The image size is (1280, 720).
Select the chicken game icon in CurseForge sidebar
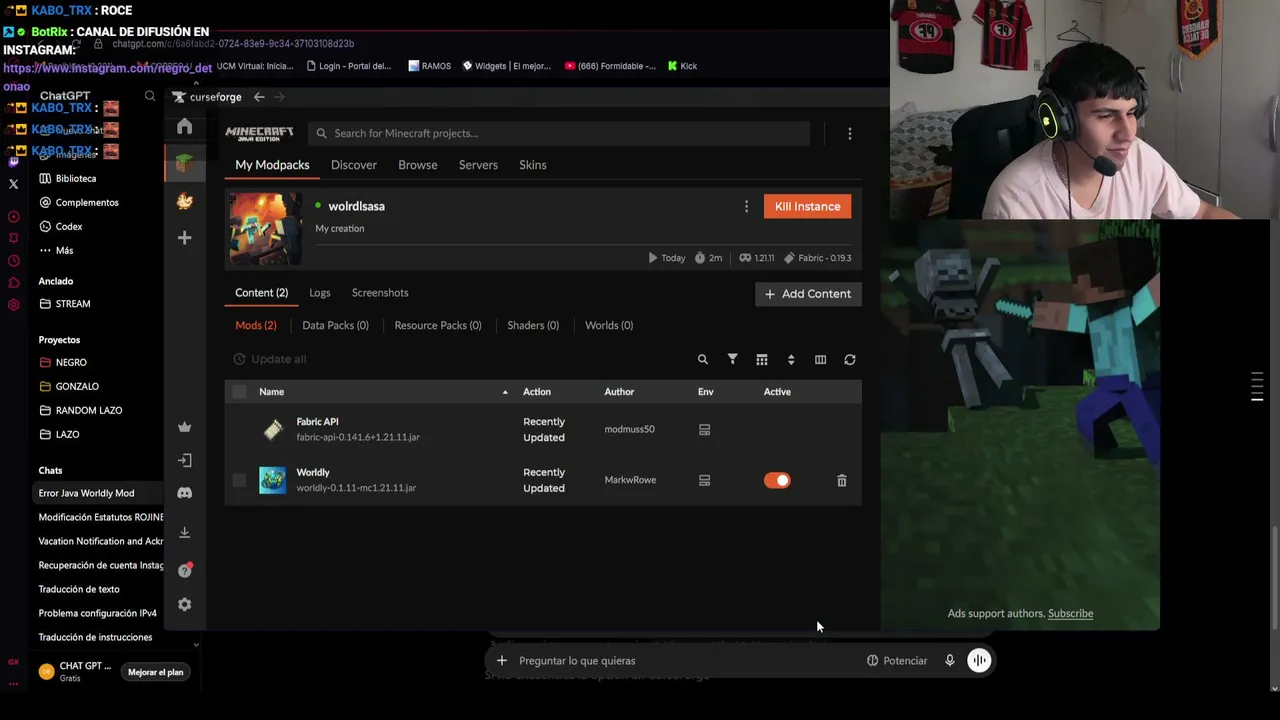point(184,201)
